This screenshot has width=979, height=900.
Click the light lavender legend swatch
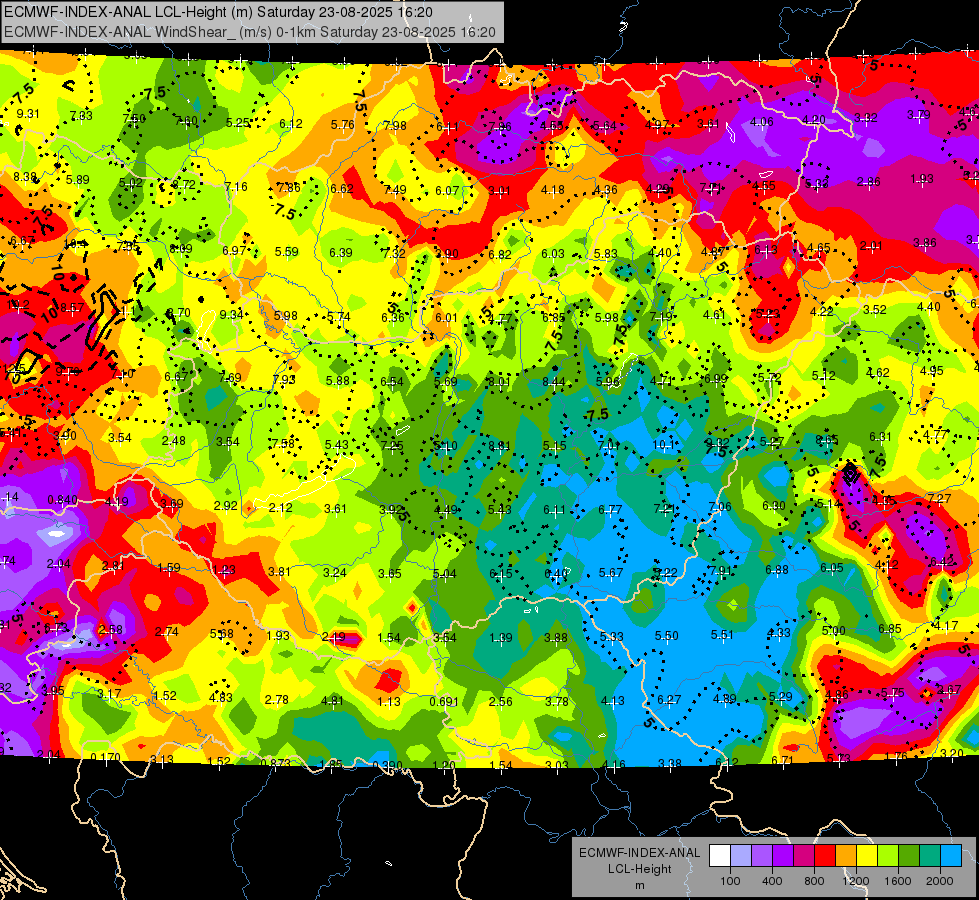coord(741,855)
